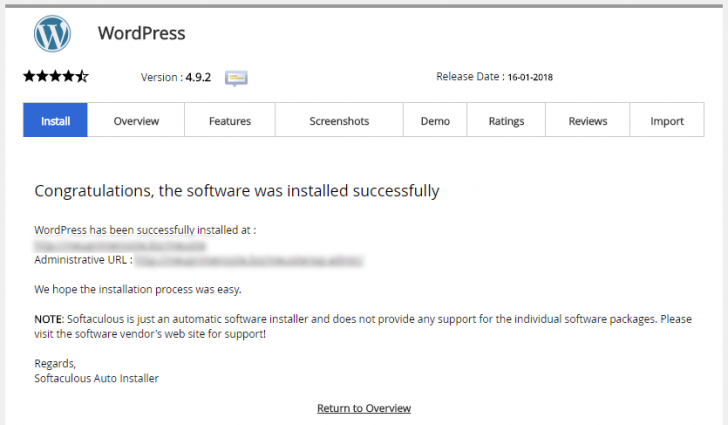
Task: Open the version changelog icon
Action: click(x=236, y=77)
